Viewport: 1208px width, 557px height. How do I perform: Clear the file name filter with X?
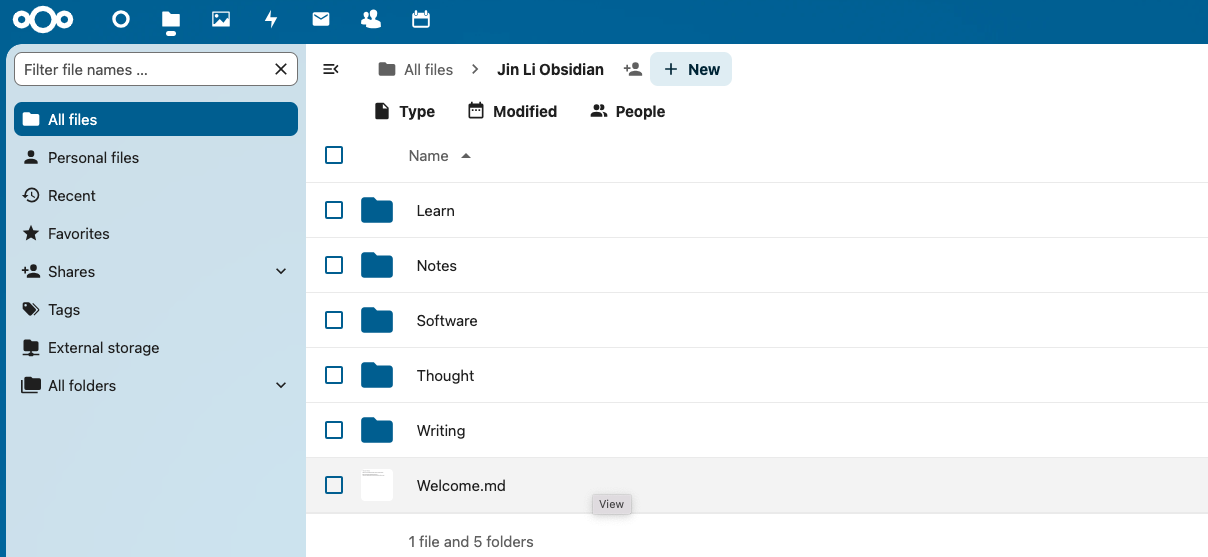pyautogui.click(x=281, y=69)
